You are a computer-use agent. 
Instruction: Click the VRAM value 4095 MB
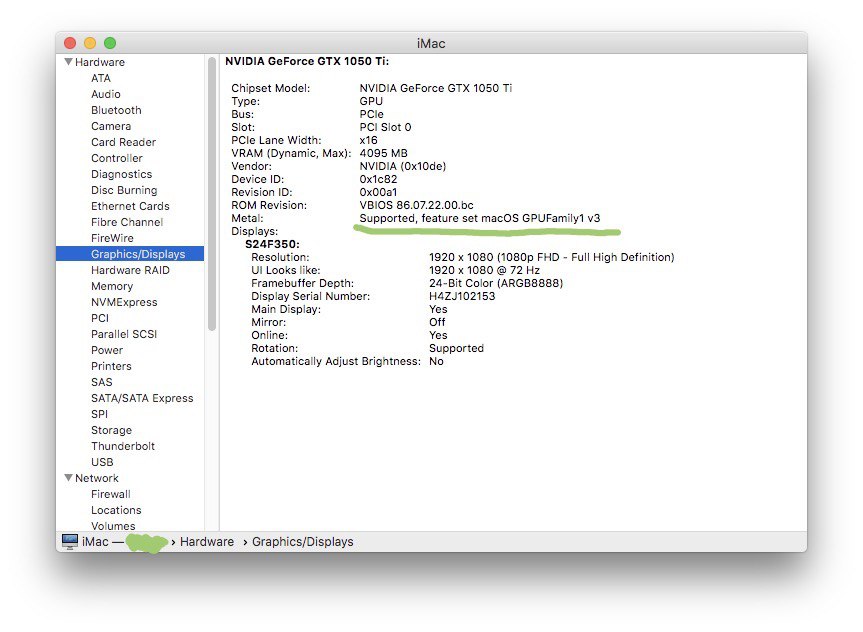pyautogui.click(x=384, y=153)
